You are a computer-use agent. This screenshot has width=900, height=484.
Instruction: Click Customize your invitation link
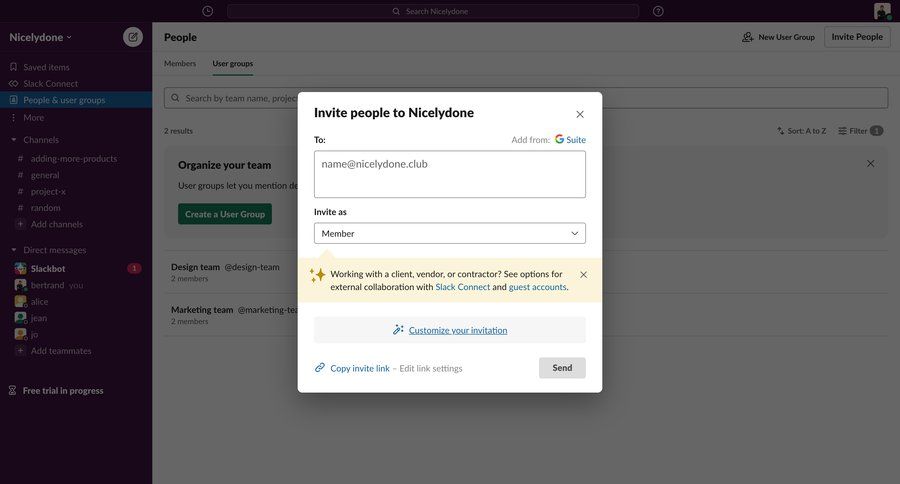click(457, 330)
